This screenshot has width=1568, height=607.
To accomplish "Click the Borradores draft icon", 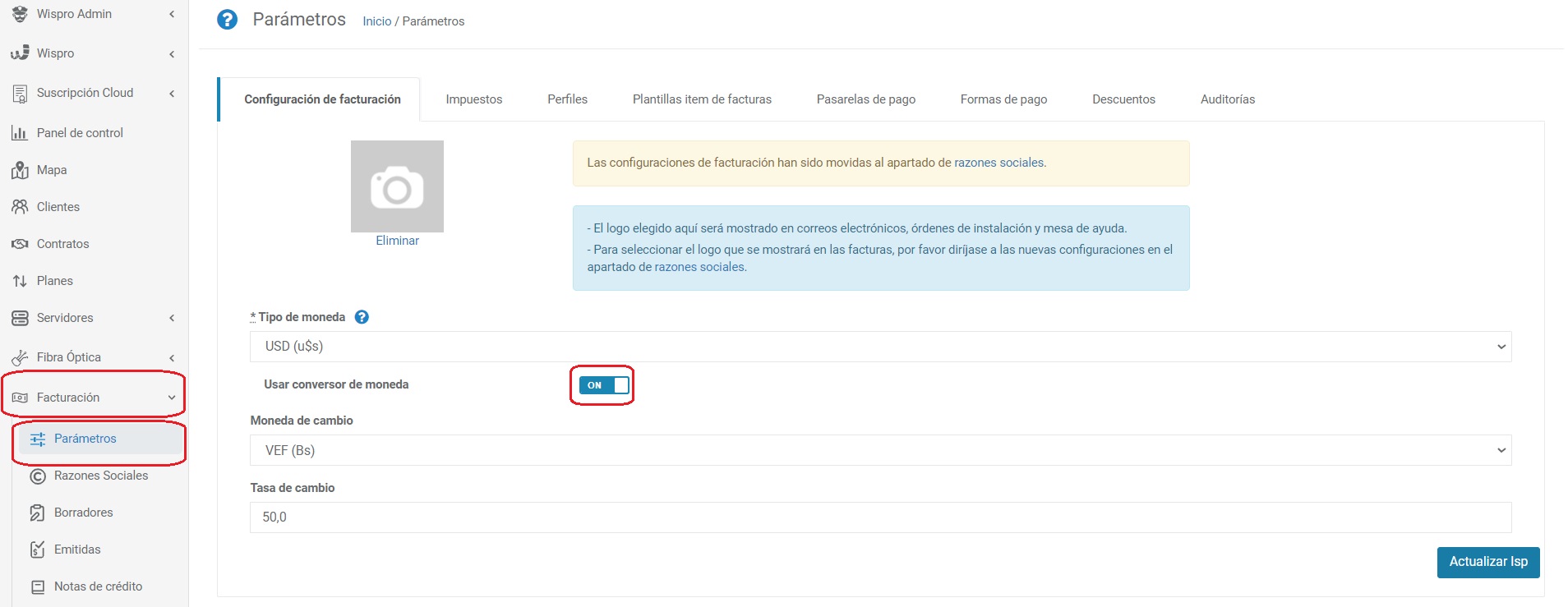I will pos(38,513).
